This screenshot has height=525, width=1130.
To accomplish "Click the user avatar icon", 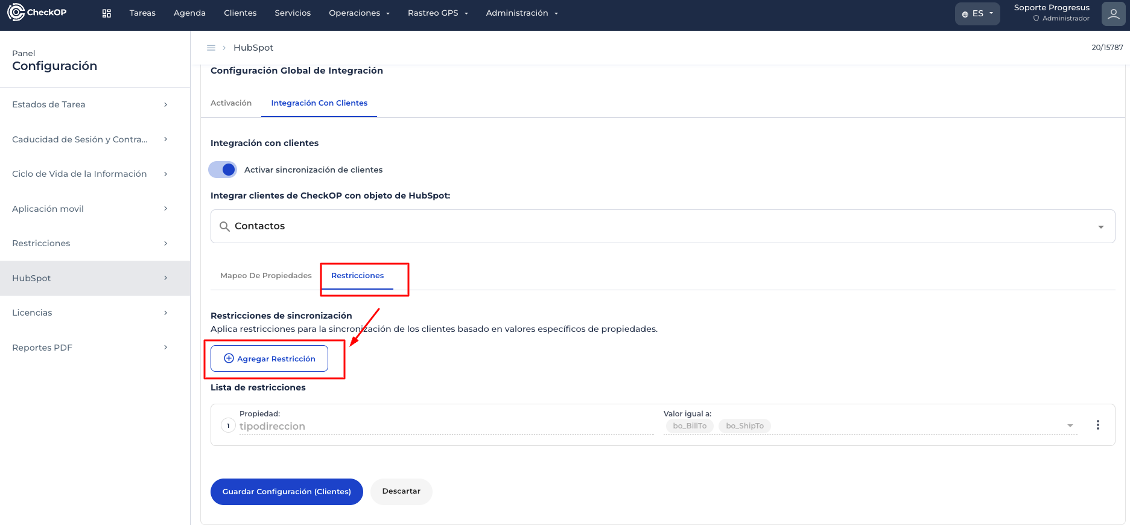I will click(x=1111, y=13).
